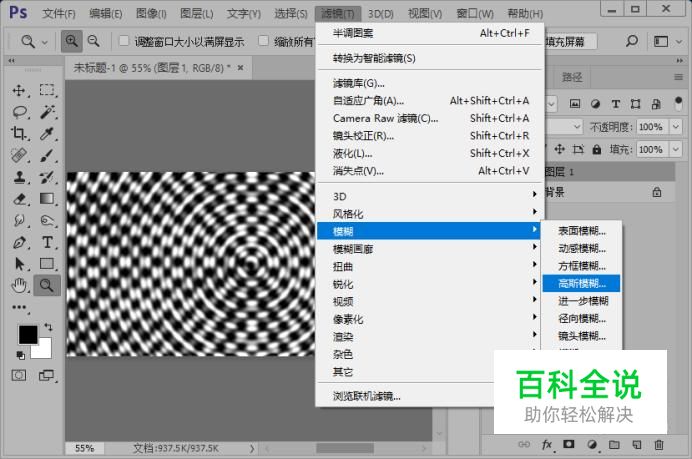
Task: Open the 图像(I) menu
Action: point(151,14)
